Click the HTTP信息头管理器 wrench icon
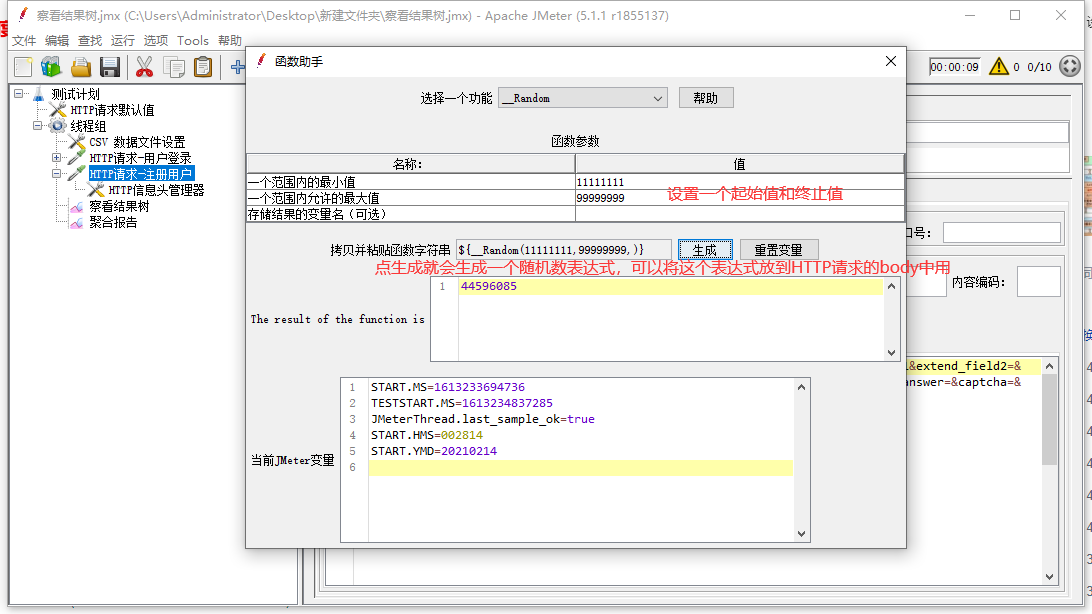The height and width of the screenshot is (614, 1092). [97, 190]
